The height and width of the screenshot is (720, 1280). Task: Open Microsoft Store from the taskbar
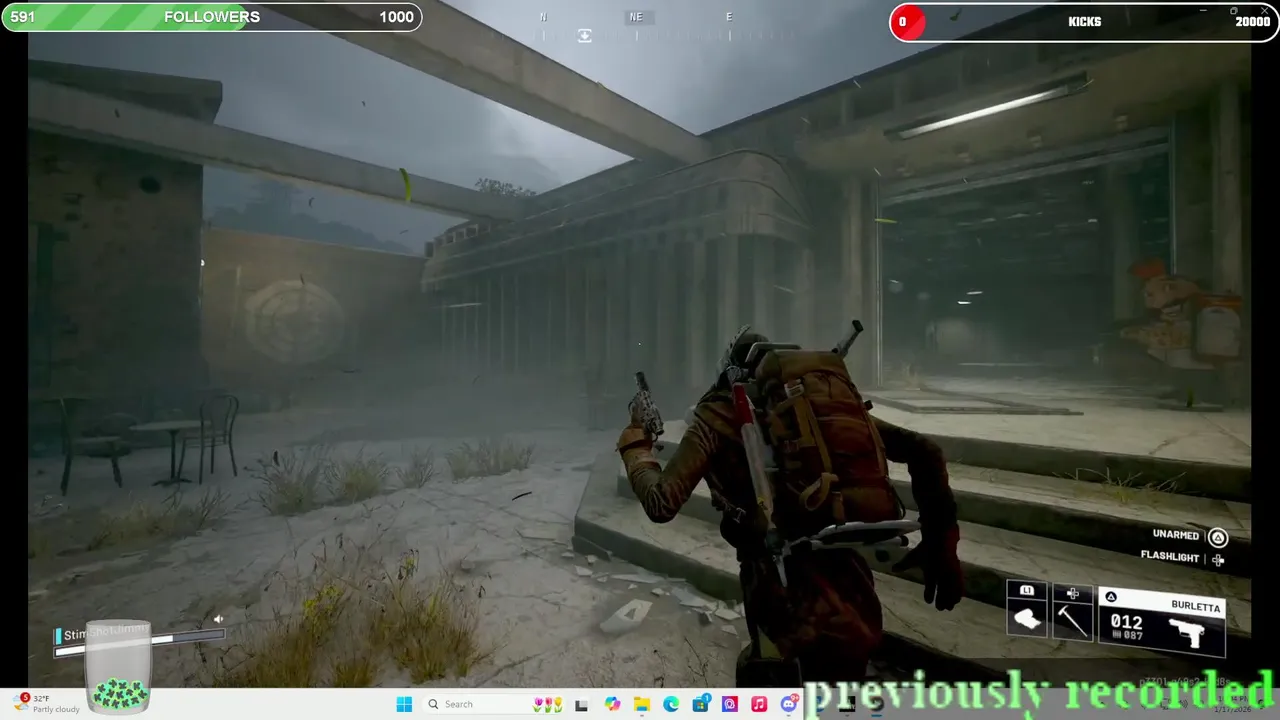pyautogui.click(x=701, y=704)
